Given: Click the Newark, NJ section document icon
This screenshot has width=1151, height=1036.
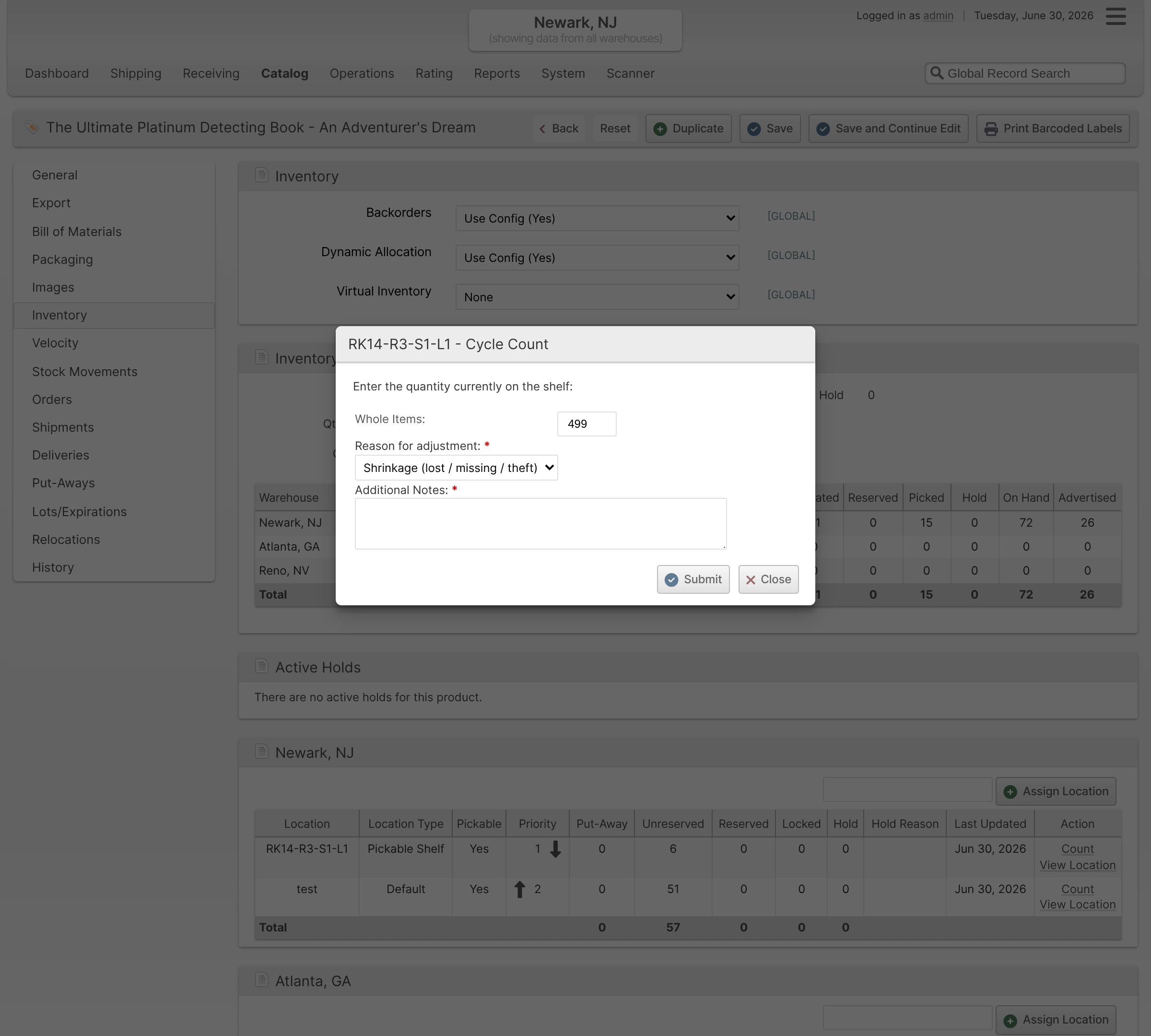Looking at the screenshot, I should tap(262, 752).
